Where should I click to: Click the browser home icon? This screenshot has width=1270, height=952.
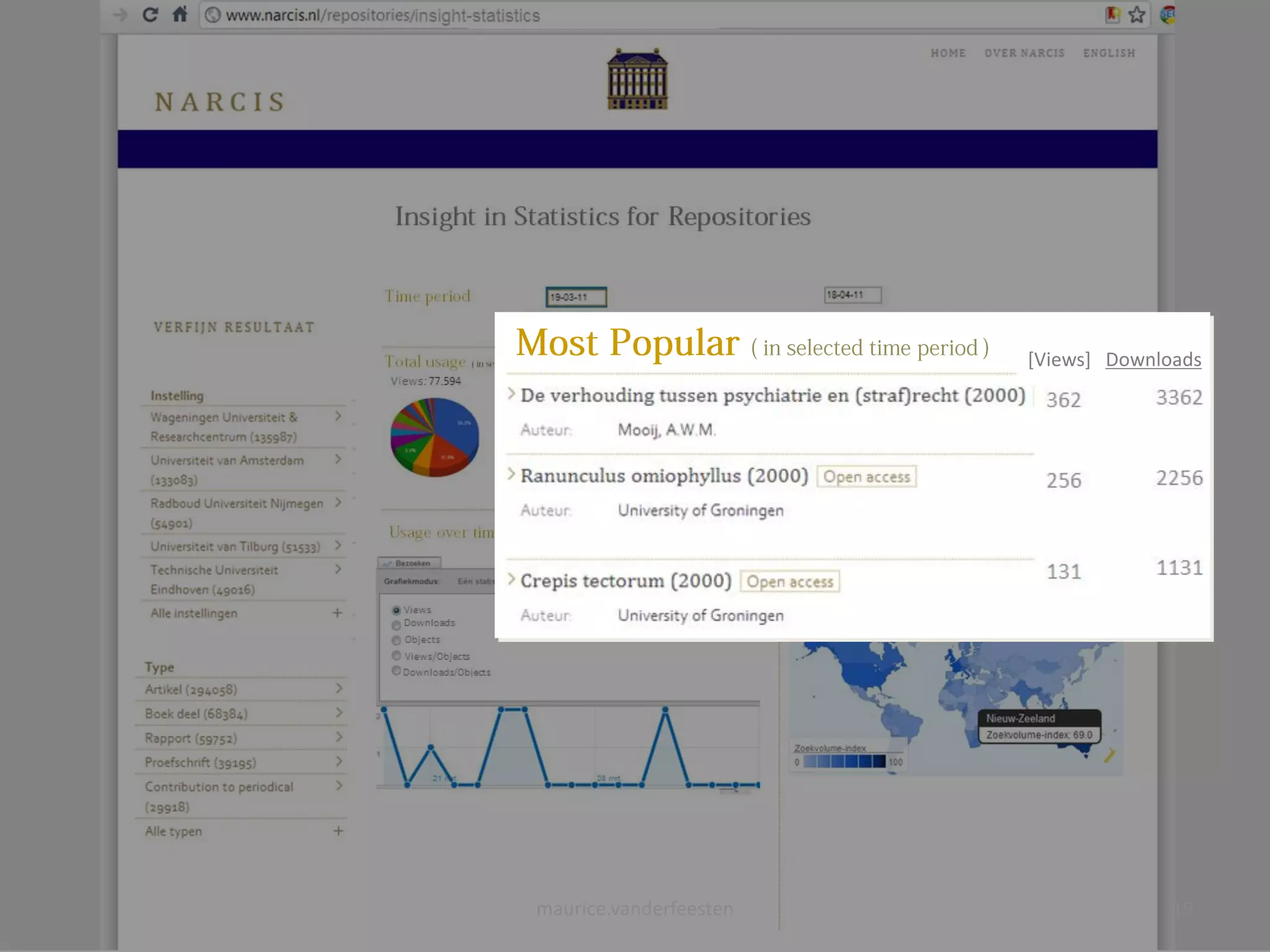[x=180, y=14]
